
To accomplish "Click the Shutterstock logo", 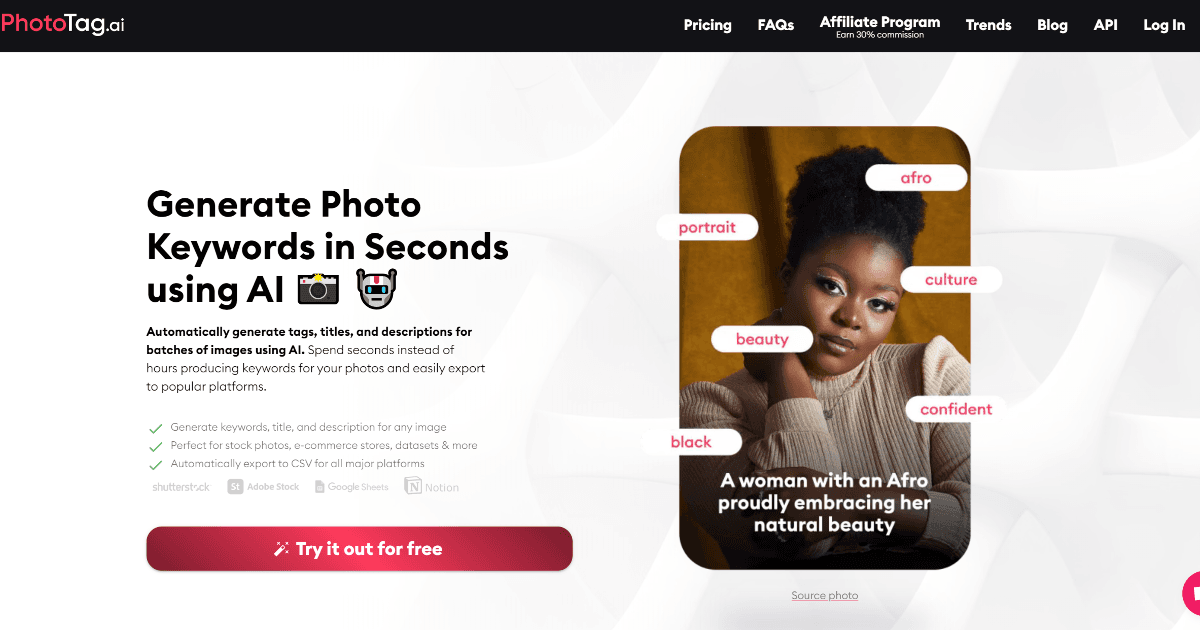I will 181,487.
